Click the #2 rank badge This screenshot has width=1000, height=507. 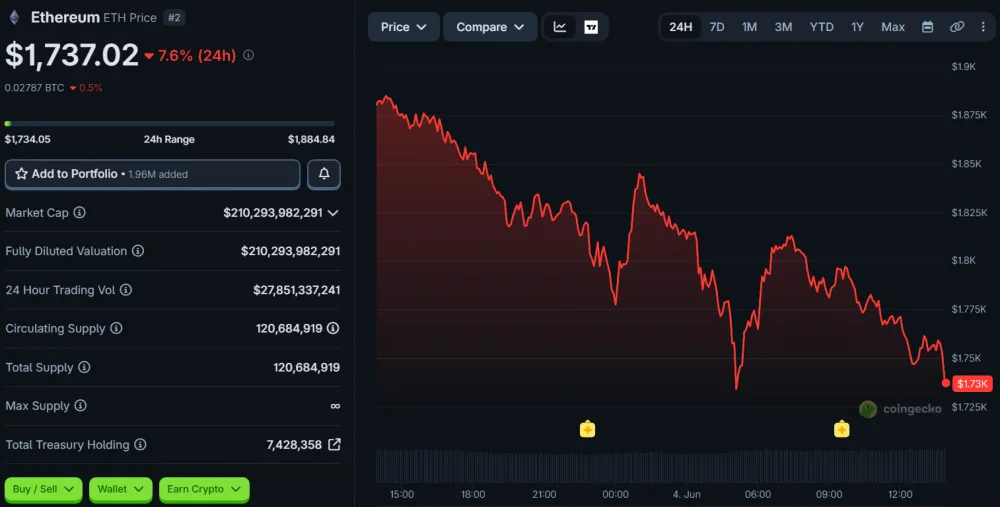[x=174, y=18]
